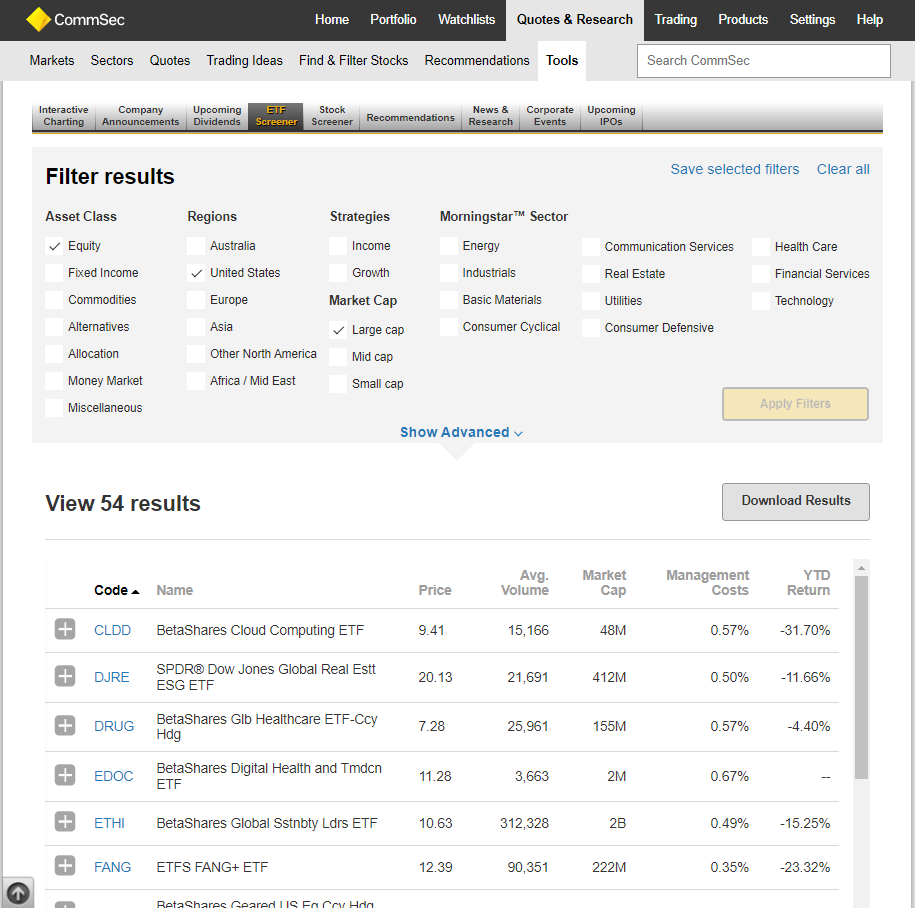Enable the Australia region checkbox

coord(196,246)
